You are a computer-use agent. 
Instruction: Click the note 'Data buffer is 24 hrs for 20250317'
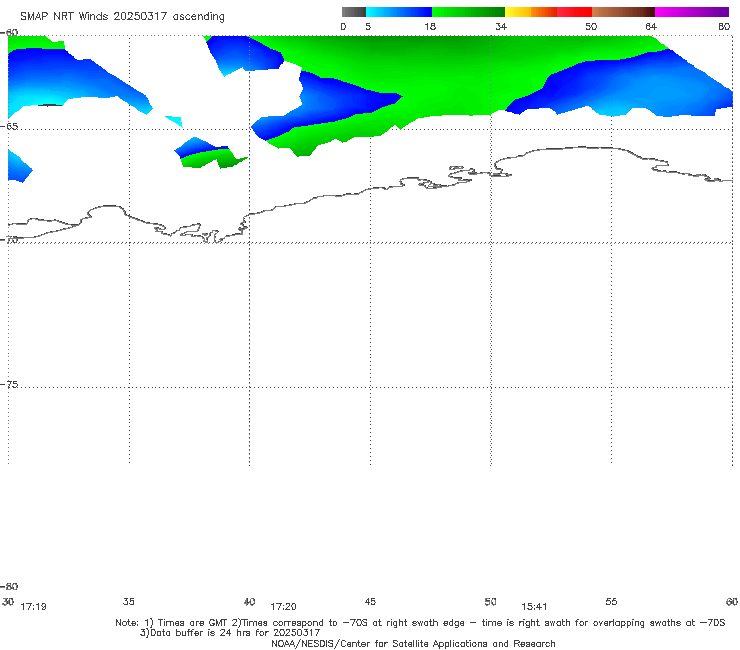click(235, 633)
